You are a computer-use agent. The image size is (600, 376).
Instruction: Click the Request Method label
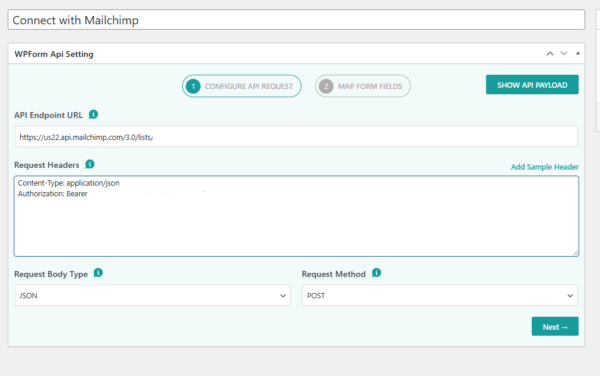[x=334, y=274]
